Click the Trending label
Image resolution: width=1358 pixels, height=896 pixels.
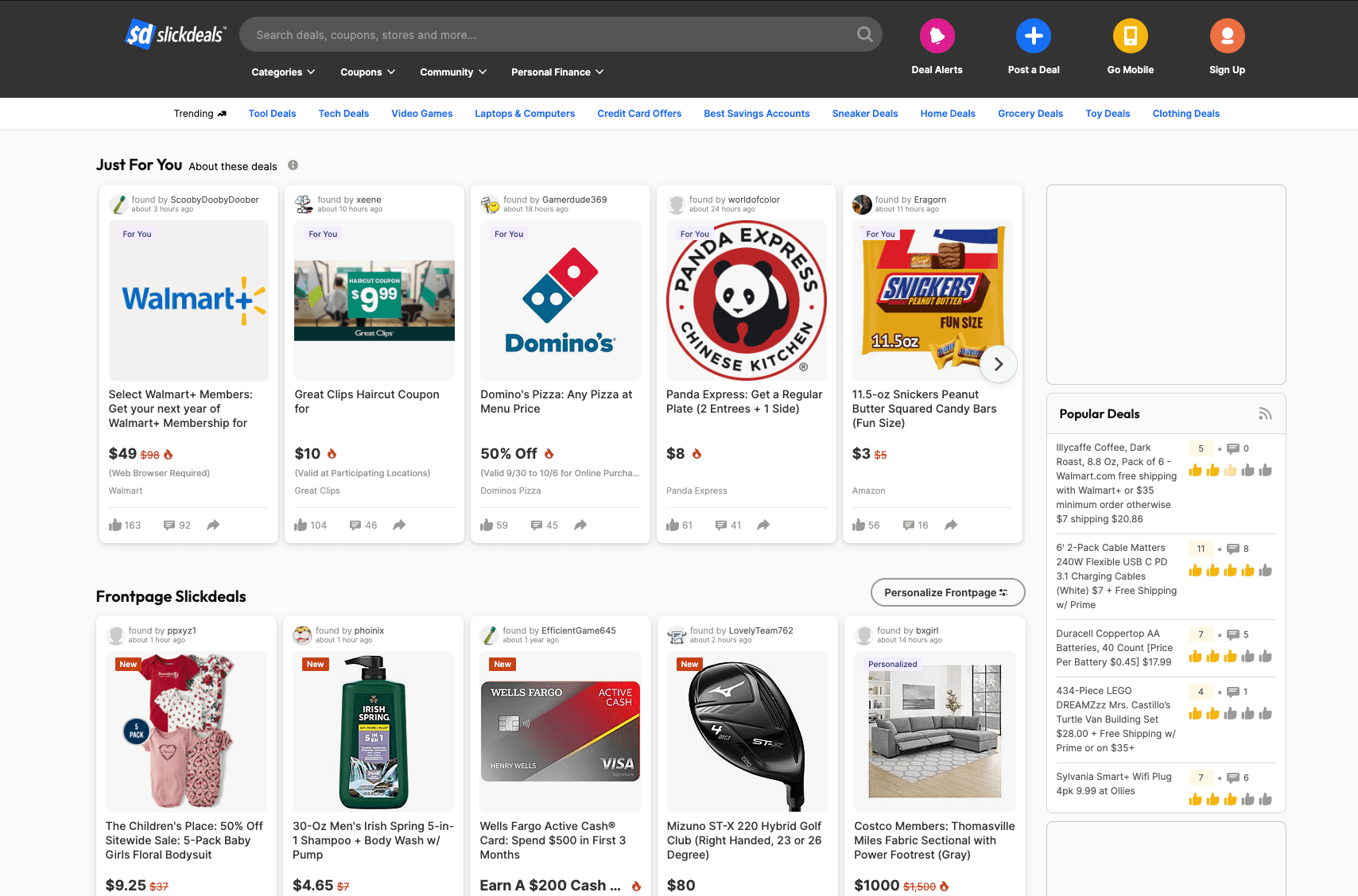(x=200, y=114)
